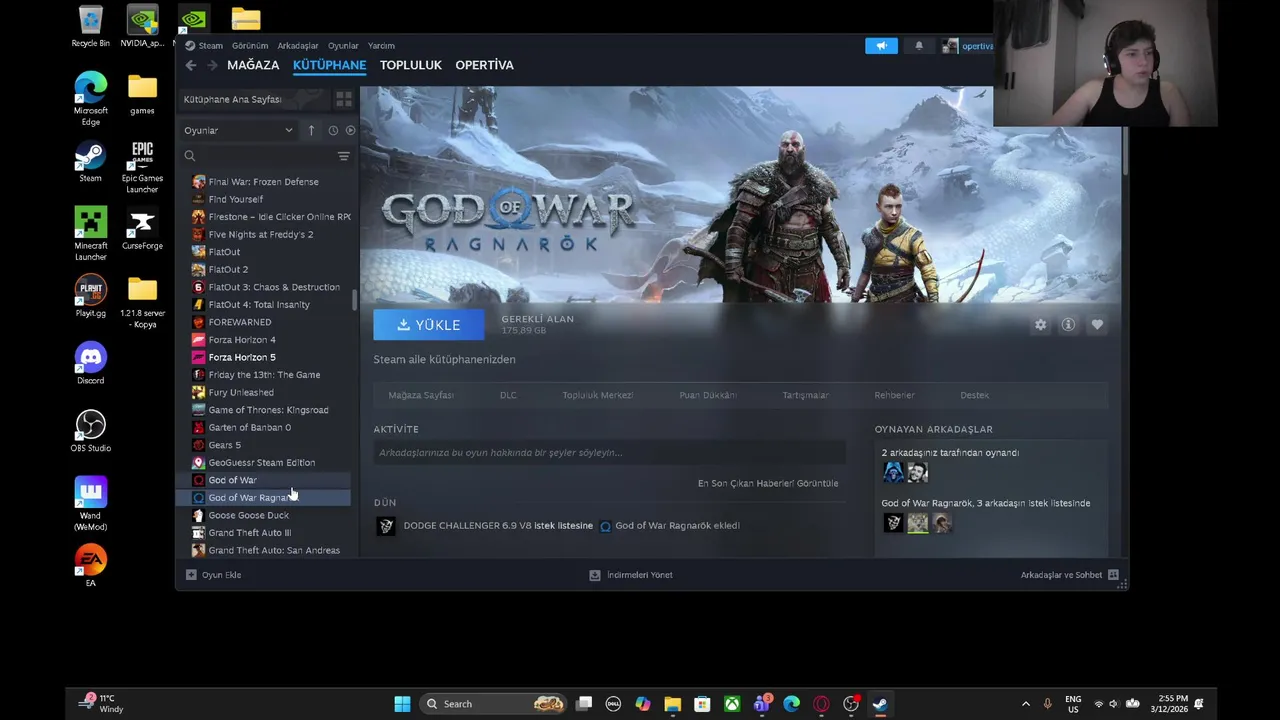The image size is (1280, 720).
Task: Open the Mağaza Sayfası link
Action: pos(421,395)
